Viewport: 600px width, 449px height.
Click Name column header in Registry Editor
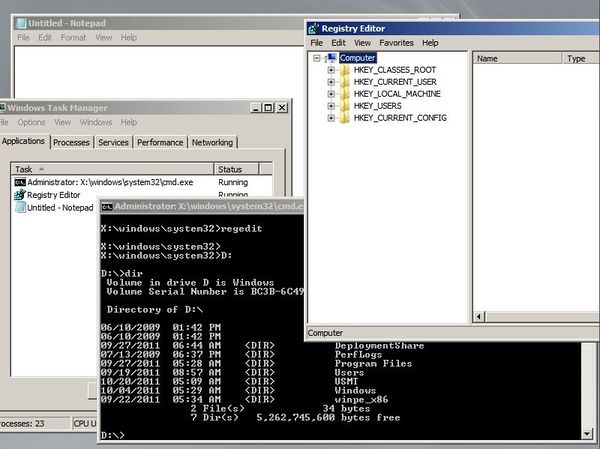[x=517, y=59]
